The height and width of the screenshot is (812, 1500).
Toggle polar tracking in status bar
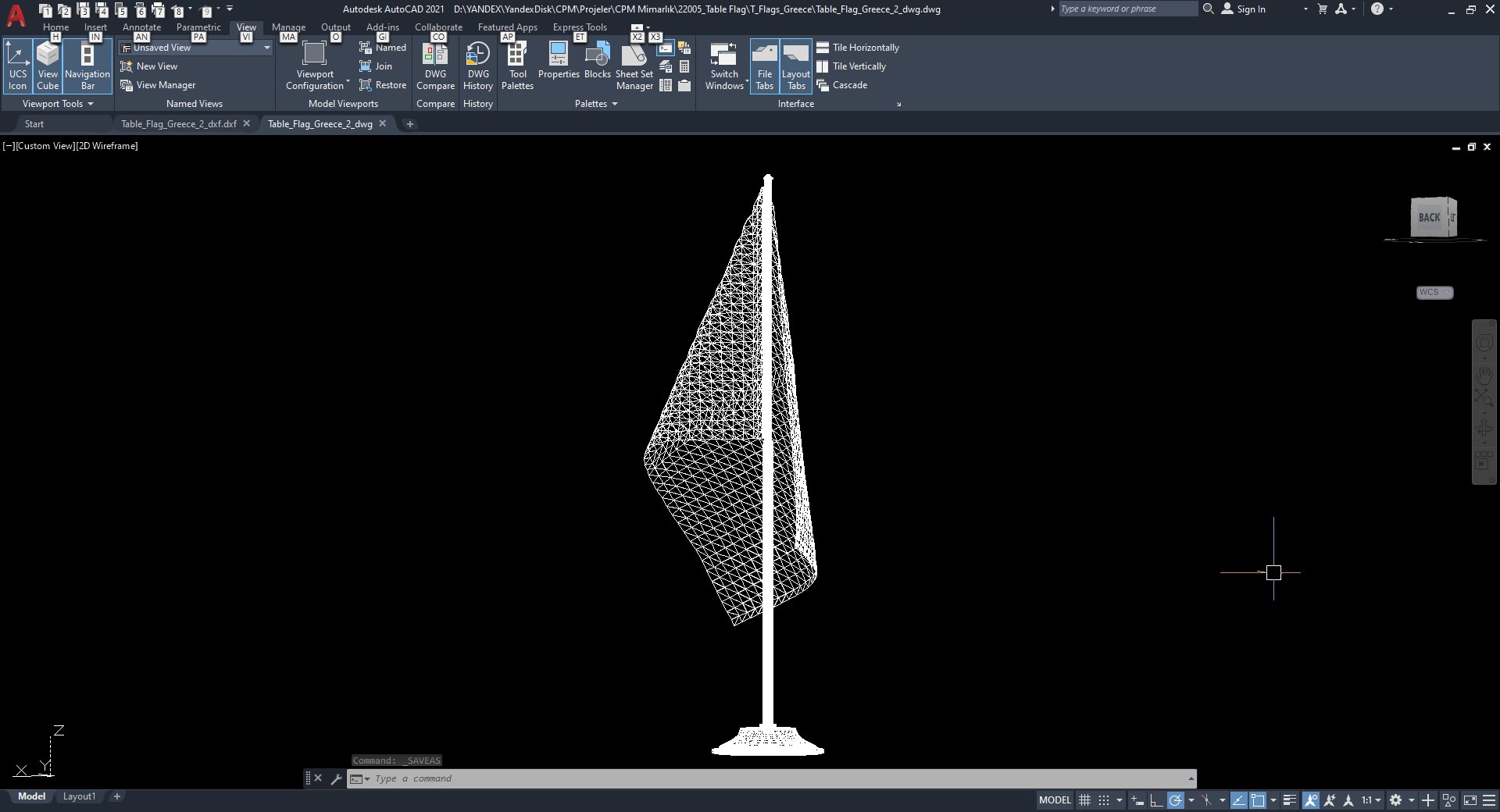(1176, 800)
